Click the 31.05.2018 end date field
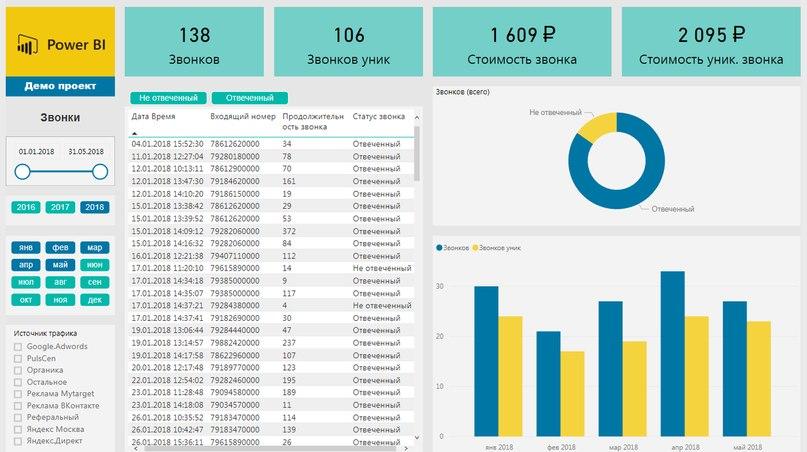This screenshot has height=452, width=807. pos(86,152)
